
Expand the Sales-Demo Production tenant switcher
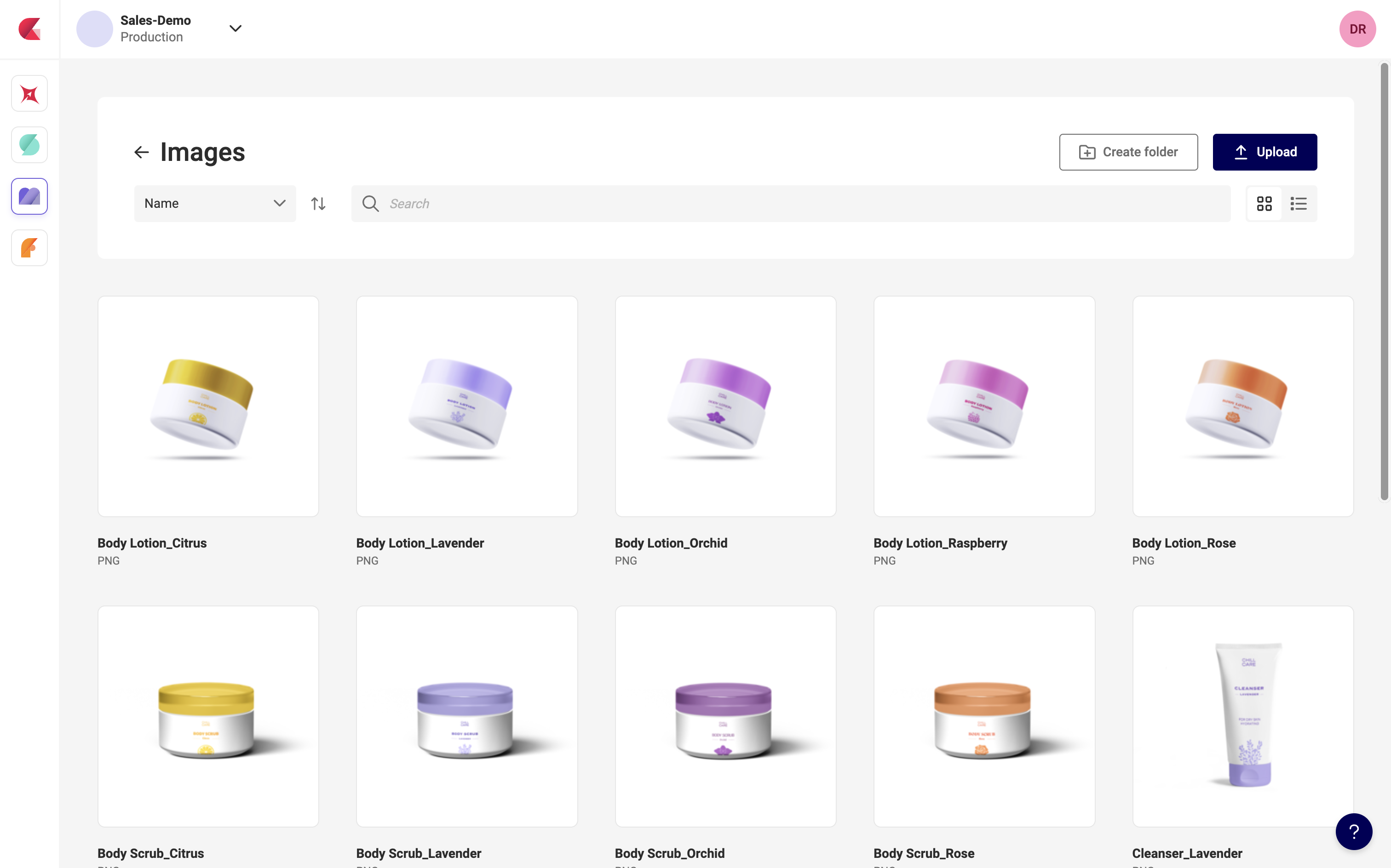point(235,29)
